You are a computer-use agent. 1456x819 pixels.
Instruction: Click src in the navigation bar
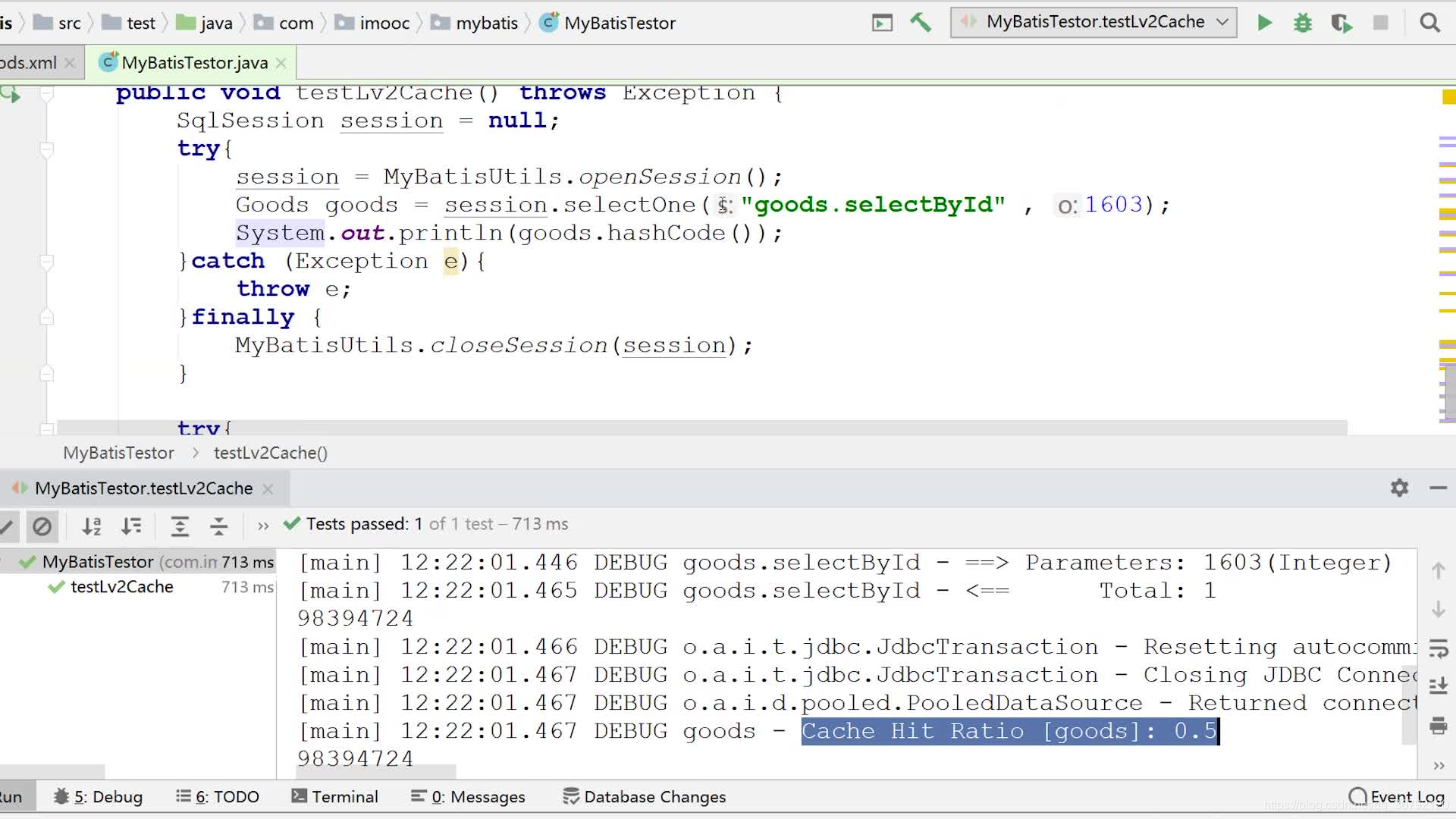[x=59, y=23]
